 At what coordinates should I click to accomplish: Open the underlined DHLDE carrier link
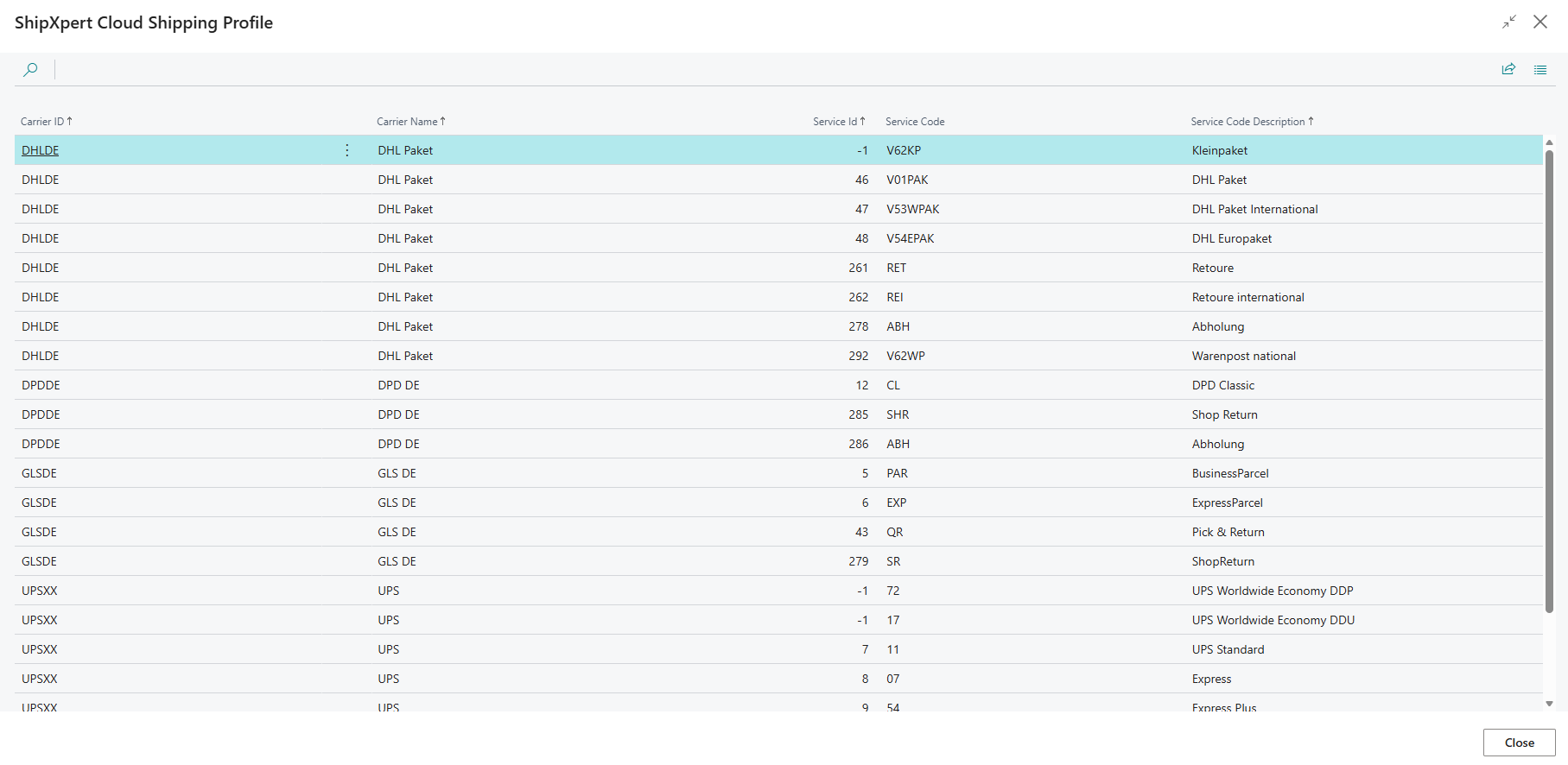coord(41,150)
